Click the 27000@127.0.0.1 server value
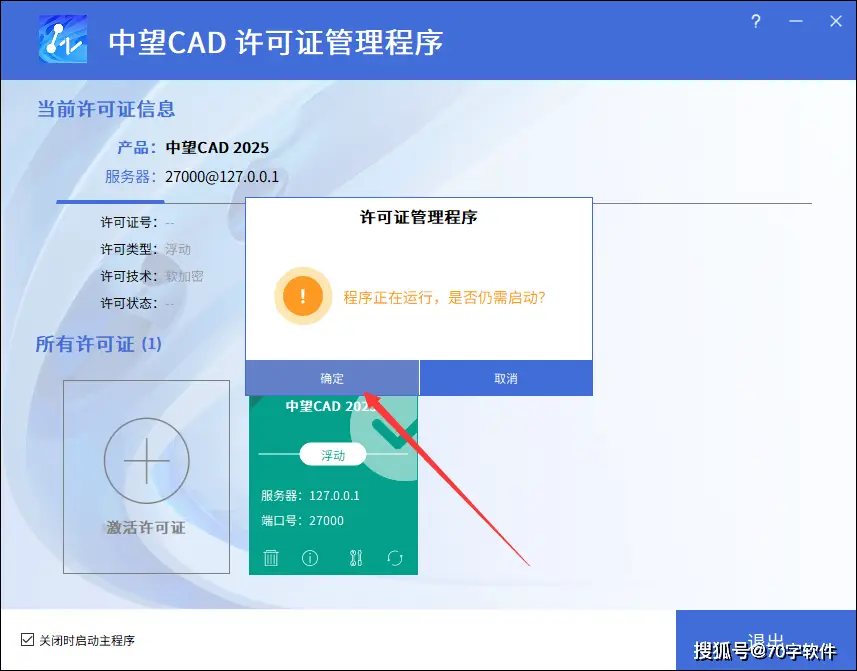 pos(222,176)
